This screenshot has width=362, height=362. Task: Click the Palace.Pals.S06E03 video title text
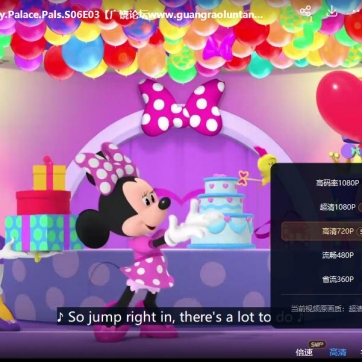click(x=132, y=15)
